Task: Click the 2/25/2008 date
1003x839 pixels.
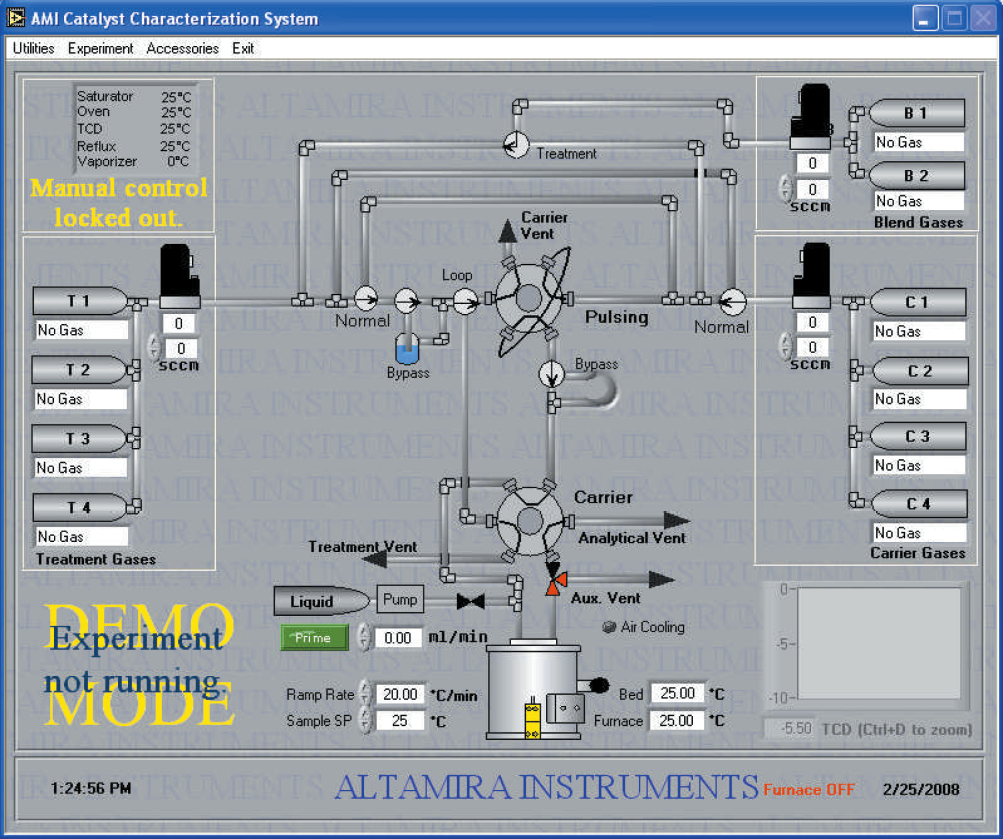Action: tap(920, 790)
